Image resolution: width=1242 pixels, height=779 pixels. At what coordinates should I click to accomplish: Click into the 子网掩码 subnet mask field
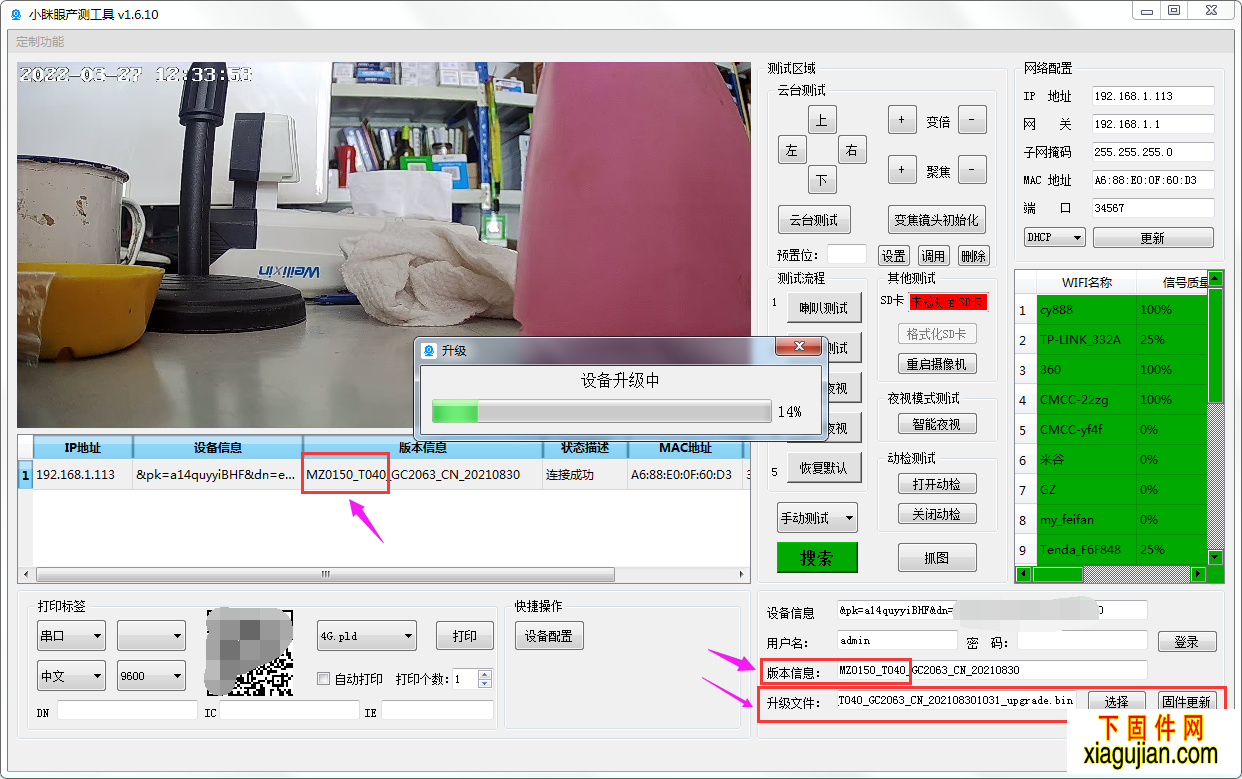[x=1153, y=152]
